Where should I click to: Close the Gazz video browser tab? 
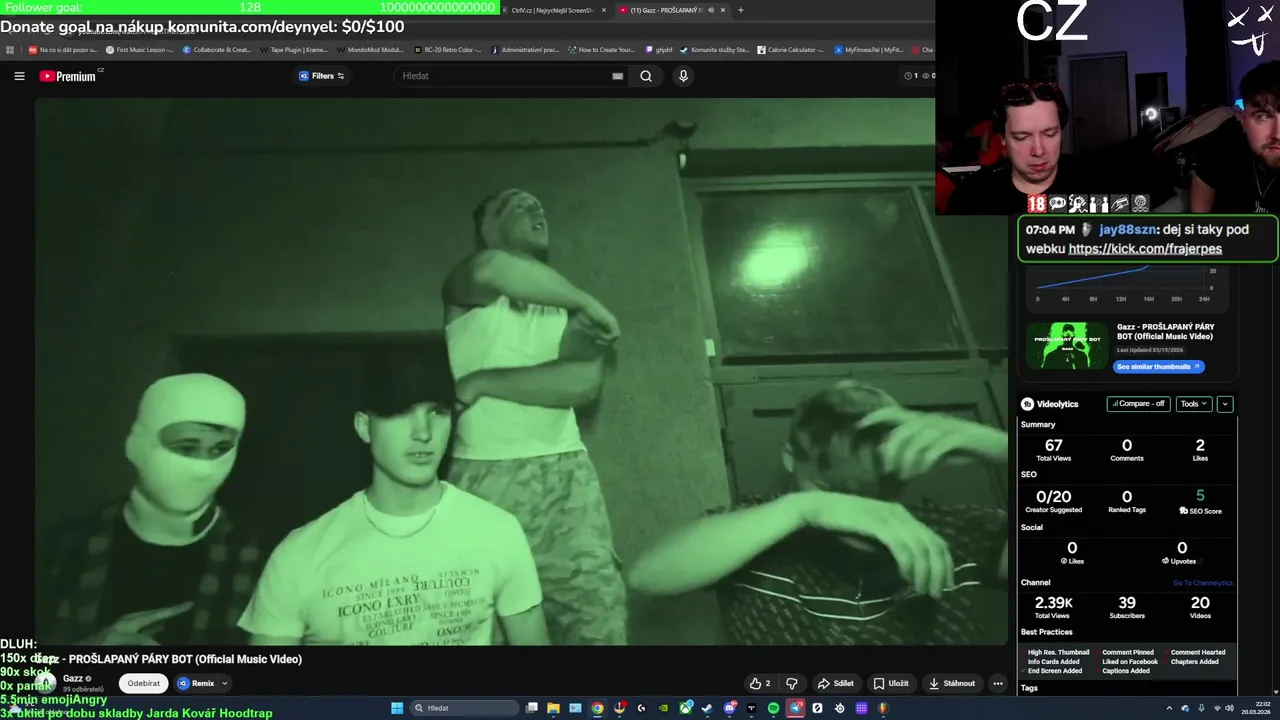tap(724, 10)
